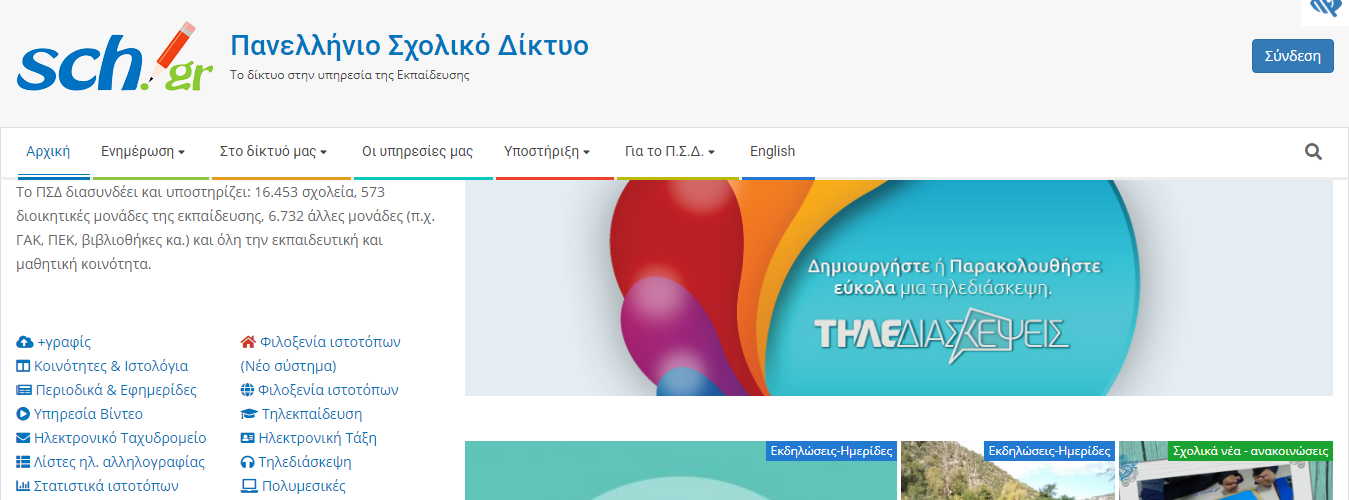Expand the Υποστήριξη dropdown menu

click(x=546, y=152)
